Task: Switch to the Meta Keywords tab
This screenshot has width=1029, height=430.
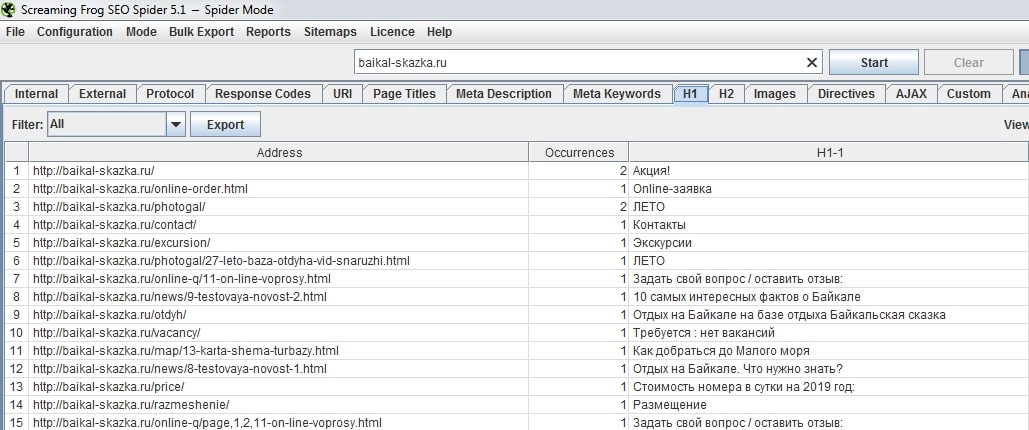Action: click(617, 94)
